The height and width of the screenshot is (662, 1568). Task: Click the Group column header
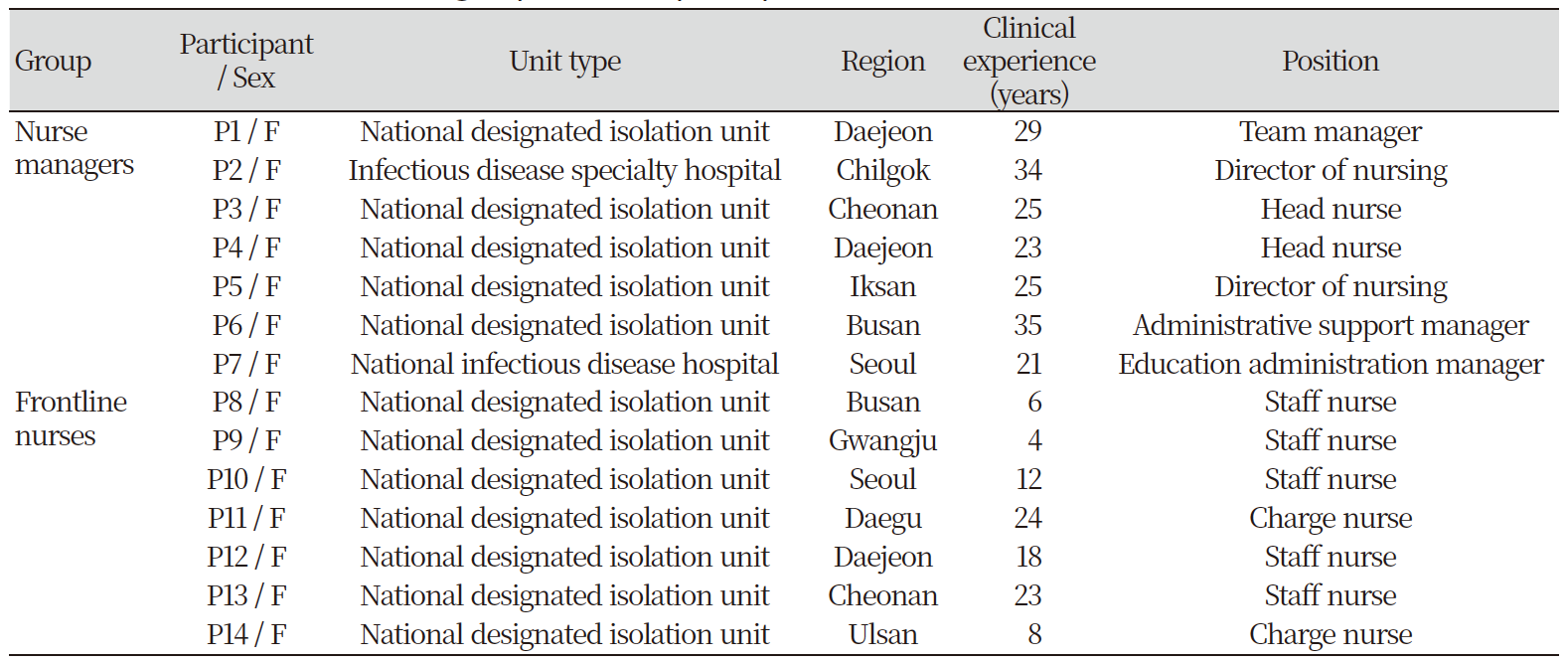point(54,62)
